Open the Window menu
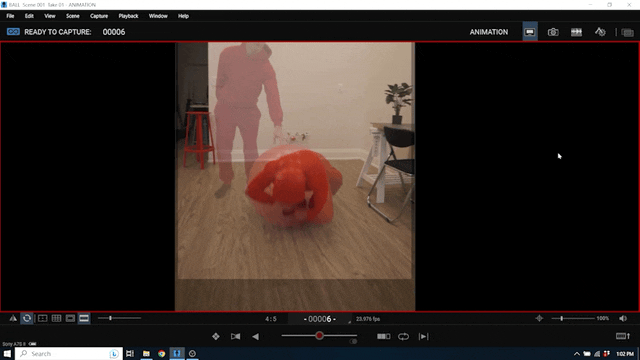Screen dimensions: 640x360 [x=158, y=16]
